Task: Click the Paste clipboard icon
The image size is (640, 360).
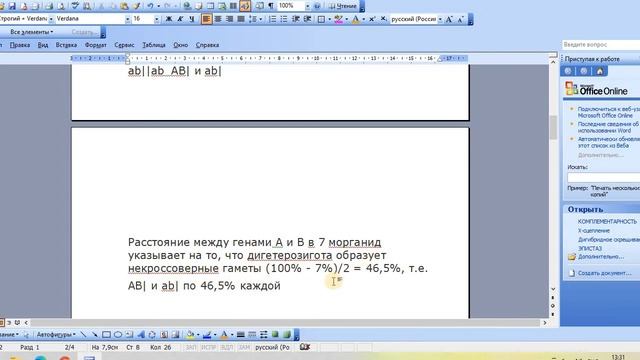Action: click(124, 6)
